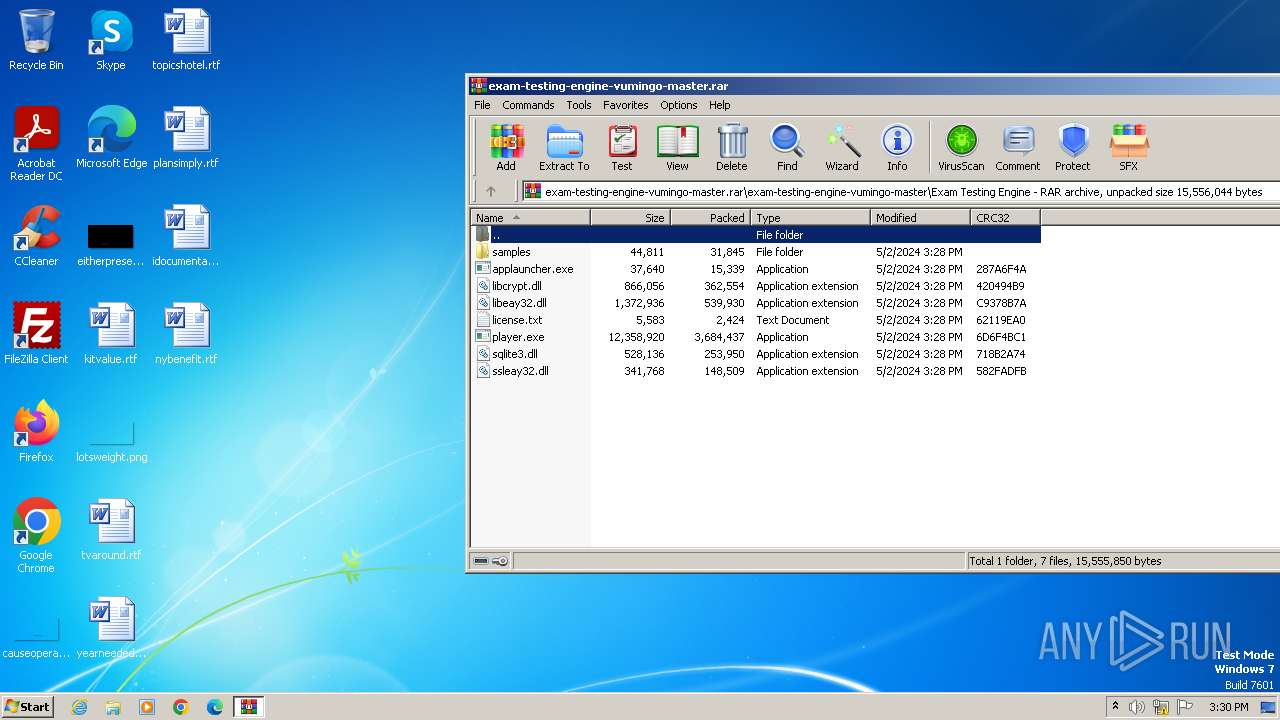Open the Options menu
Image resolution: width=1280 pixels, height=720 pixels.
[x=678, y=105]
